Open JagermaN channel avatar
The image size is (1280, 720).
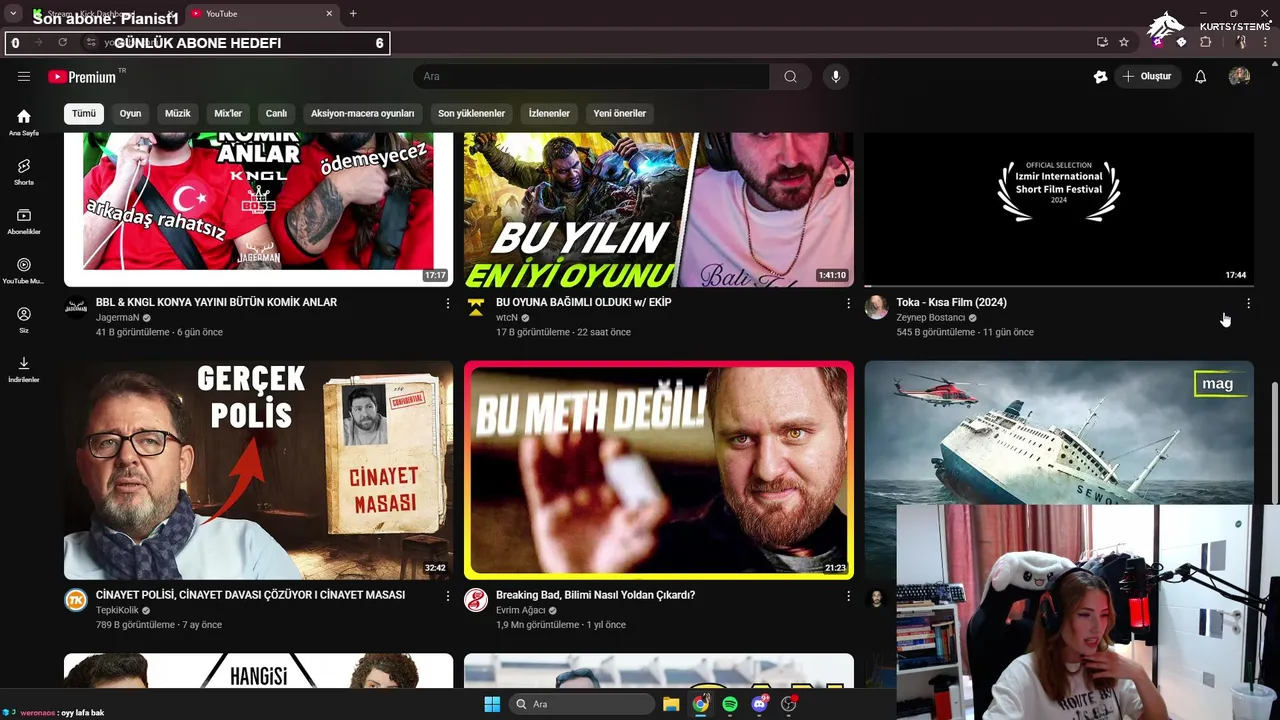(x=76, y=307)
